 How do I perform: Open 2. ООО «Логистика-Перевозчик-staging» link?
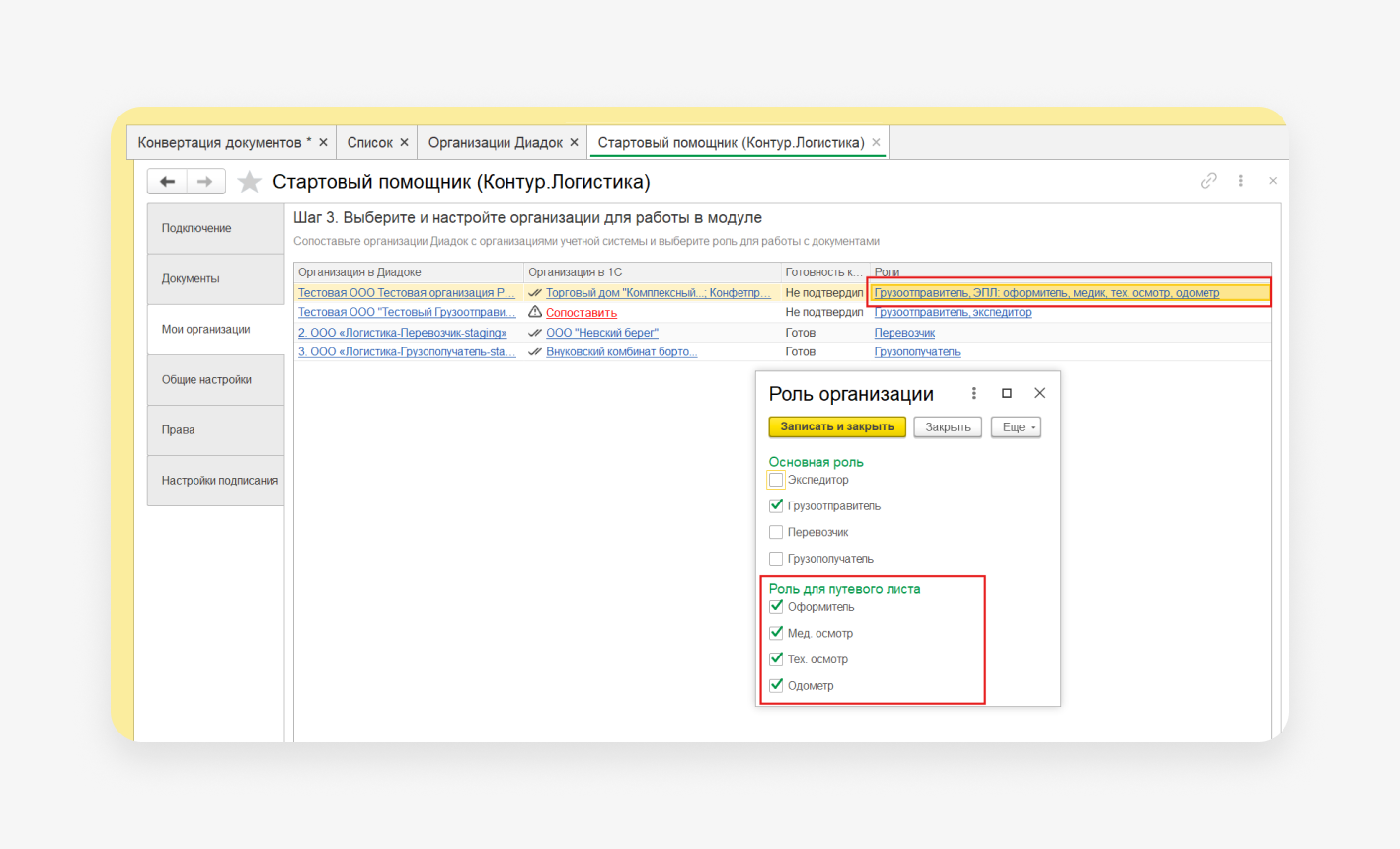[402, 333]
